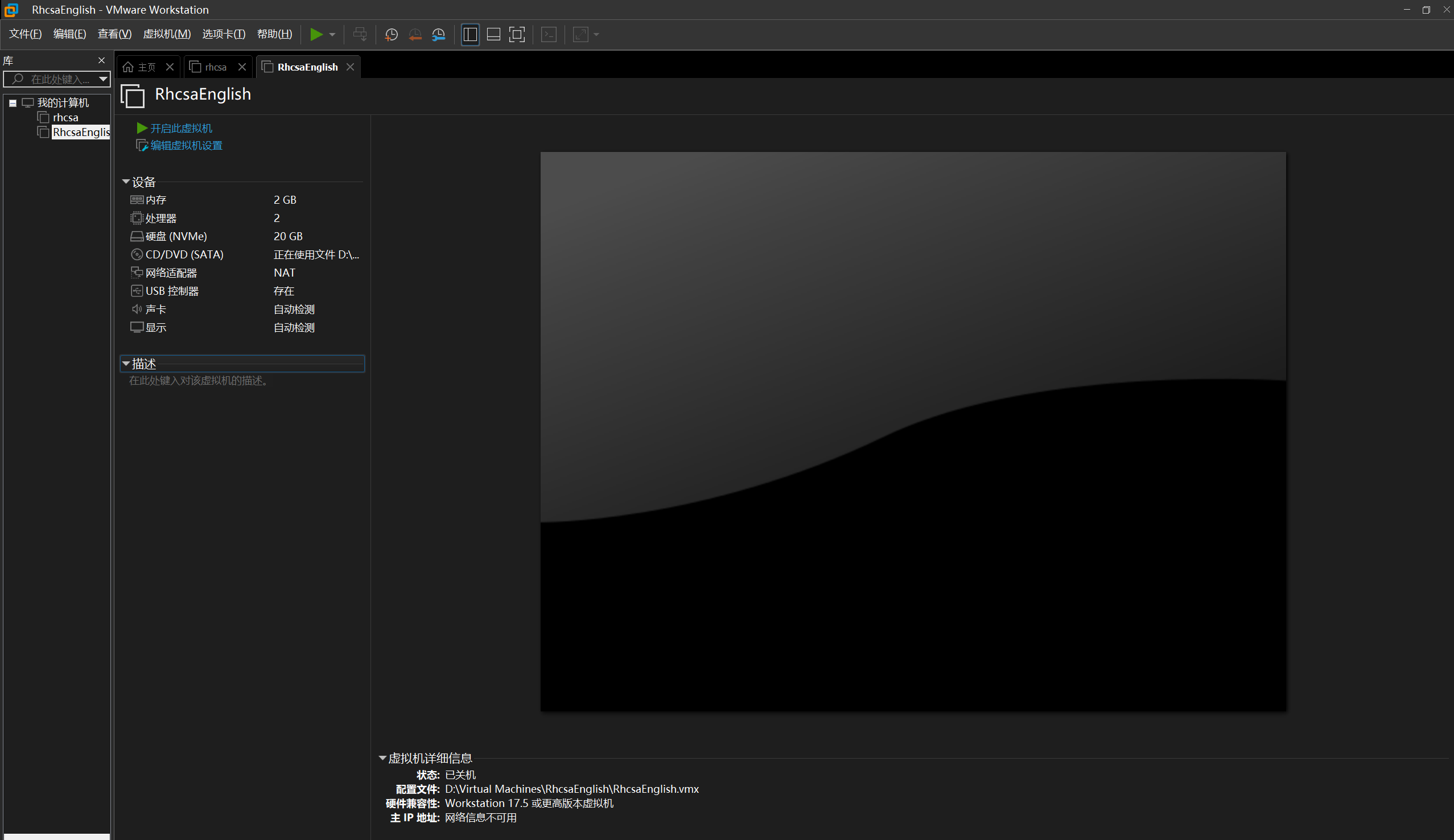Open the stretch display dropdown arrow
This screenshot has width=1454, height=840.
pyautogui.click(x=596, y=35)
